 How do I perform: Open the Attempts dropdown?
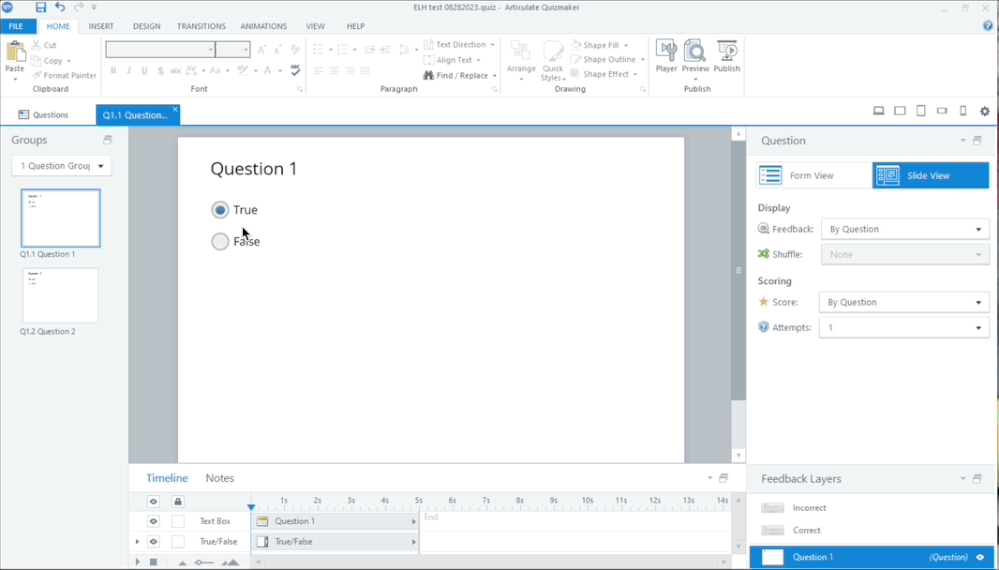(x=904, y=328)
